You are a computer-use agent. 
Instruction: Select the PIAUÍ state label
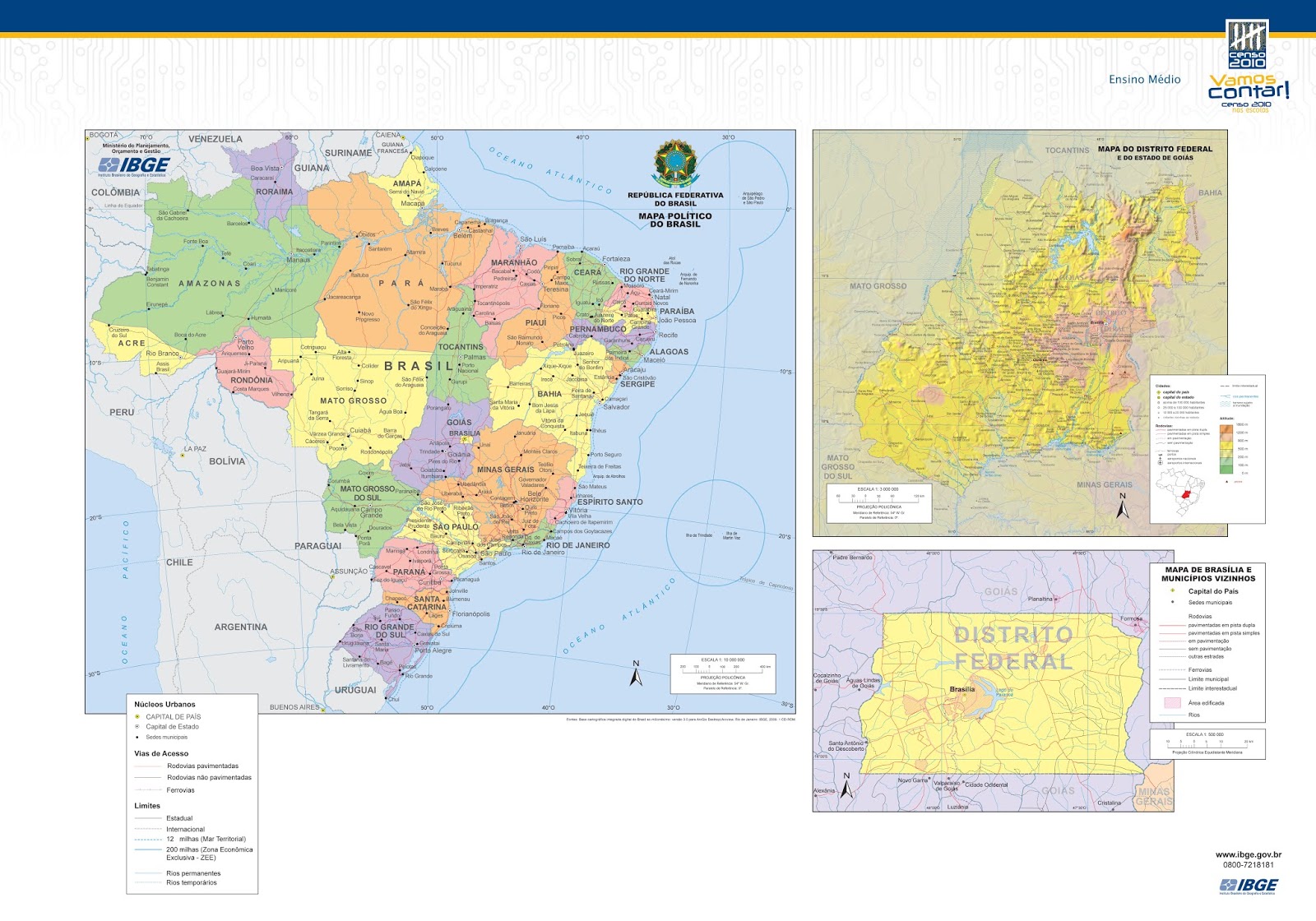pos(536,322)
